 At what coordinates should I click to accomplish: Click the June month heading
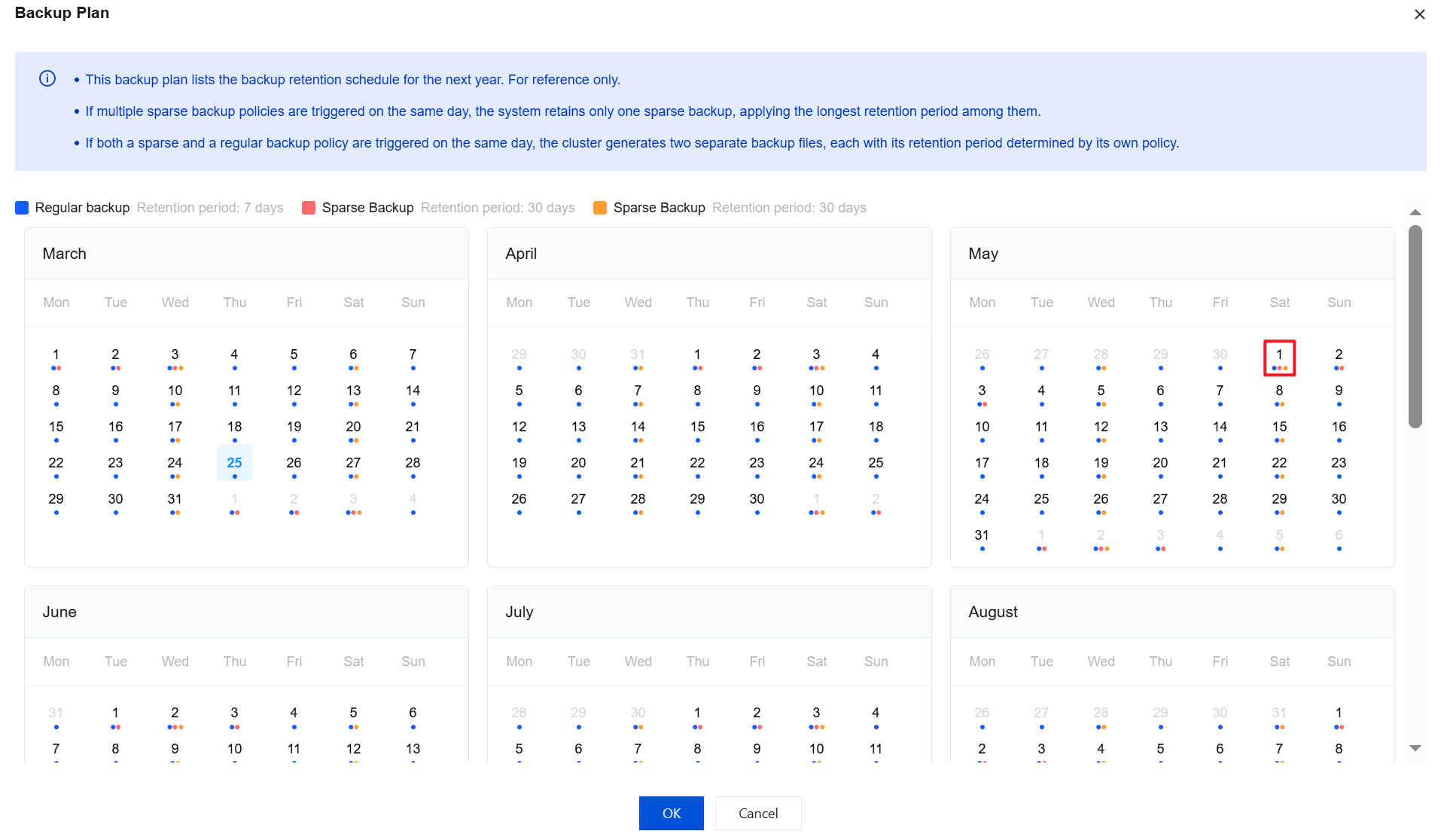(59, 612)
